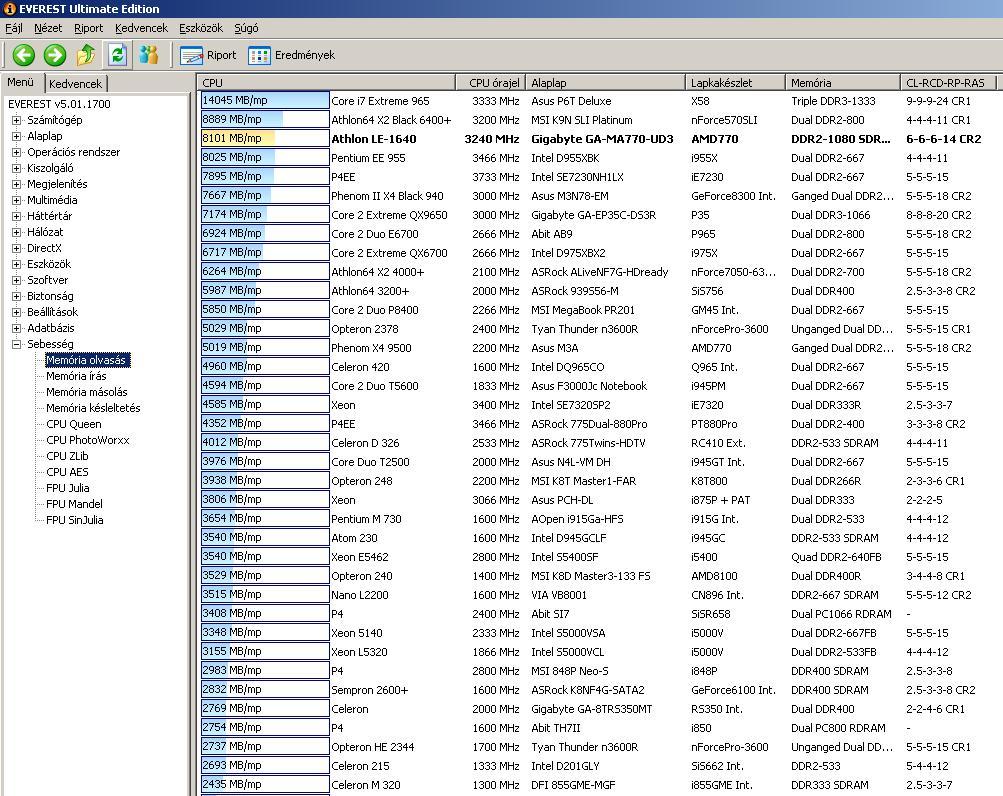Select the Szoftver tree item
This screenshot has width=1003, height=796.
(47, 280)
